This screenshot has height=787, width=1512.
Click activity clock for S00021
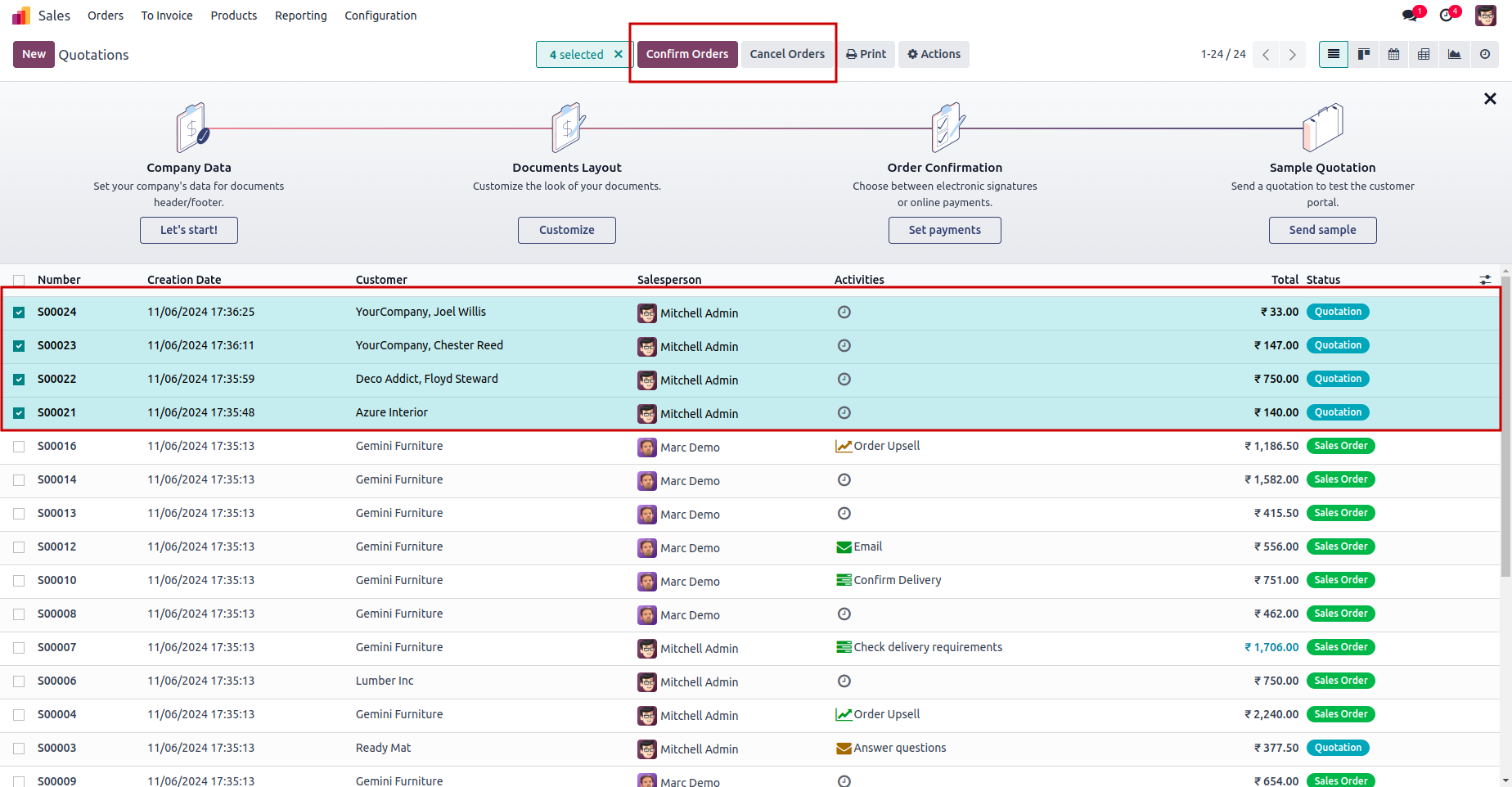pos(844,412)
